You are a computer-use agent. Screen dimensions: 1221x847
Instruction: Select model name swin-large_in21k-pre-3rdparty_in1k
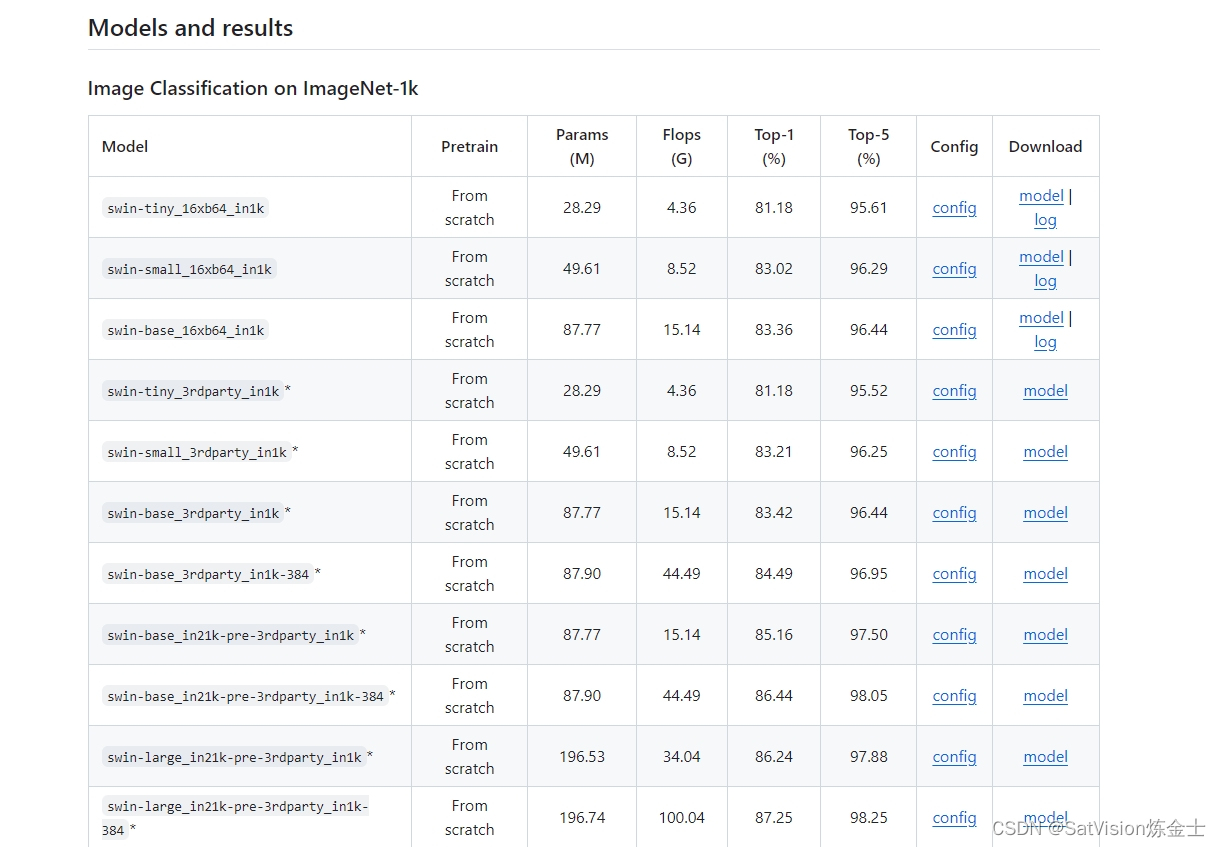click(234, 757)
